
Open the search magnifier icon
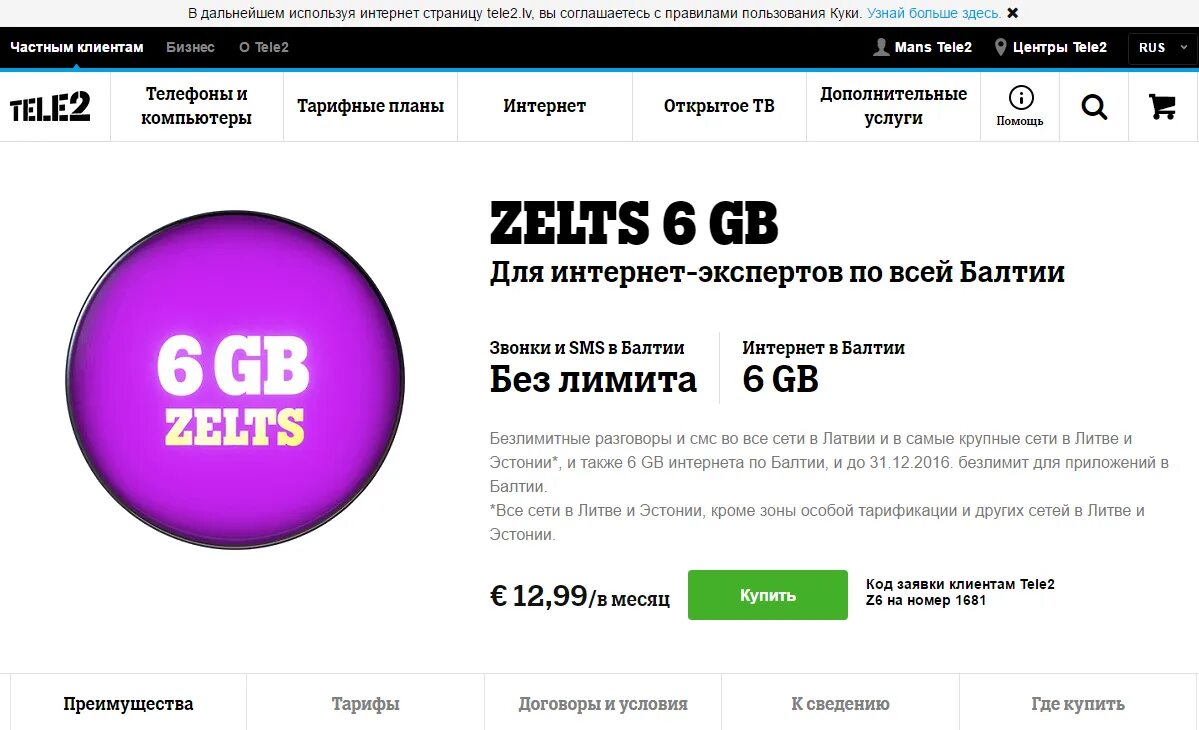point(1093,107)
